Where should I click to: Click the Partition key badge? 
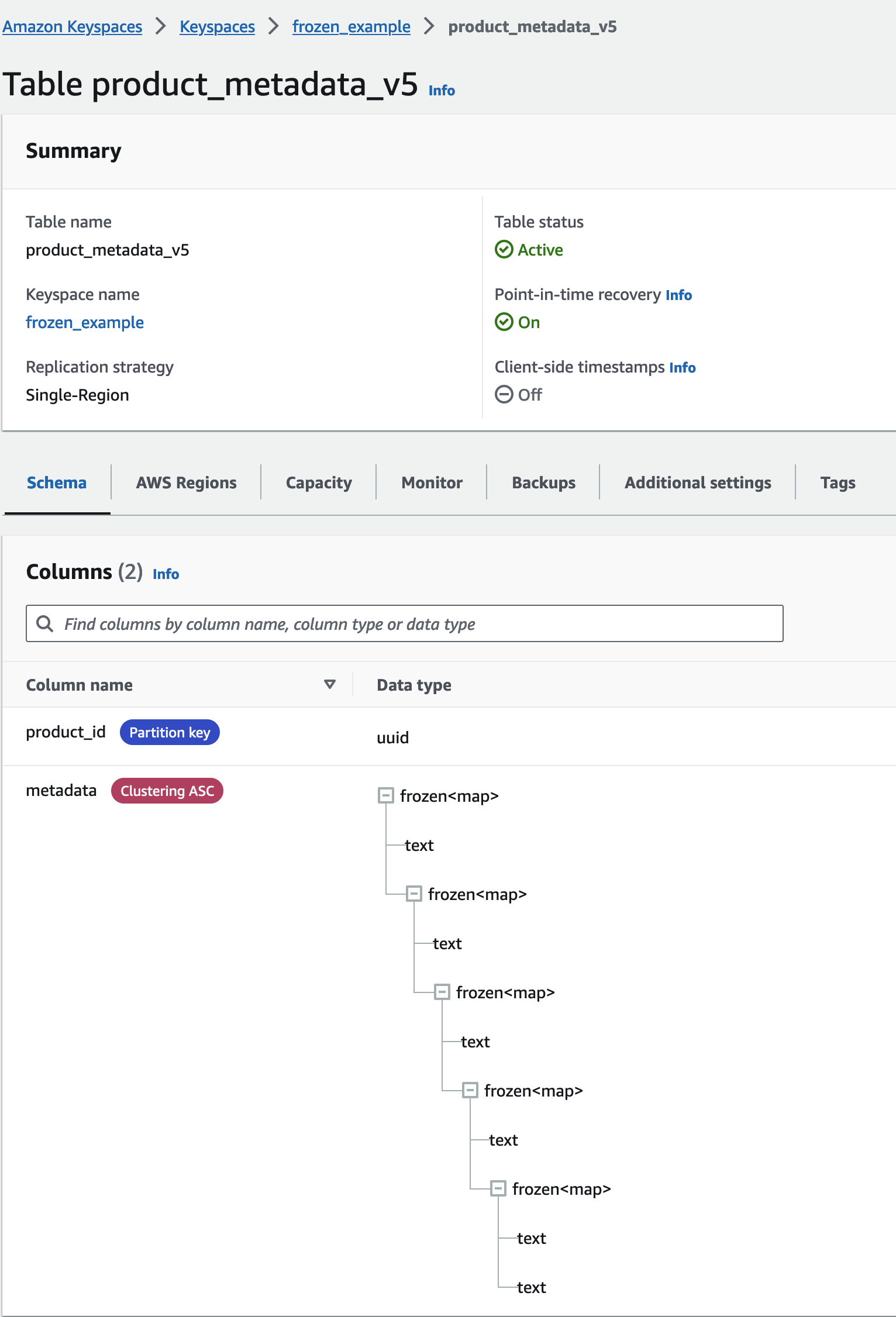pos(170,733)
